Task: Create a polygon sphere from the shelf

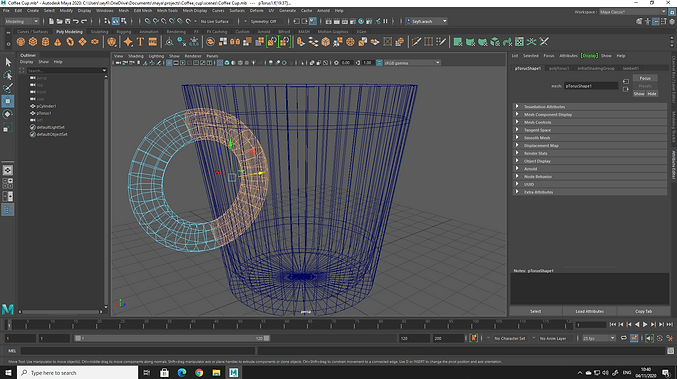Action: pyautogui.click(x=20, y=42)
